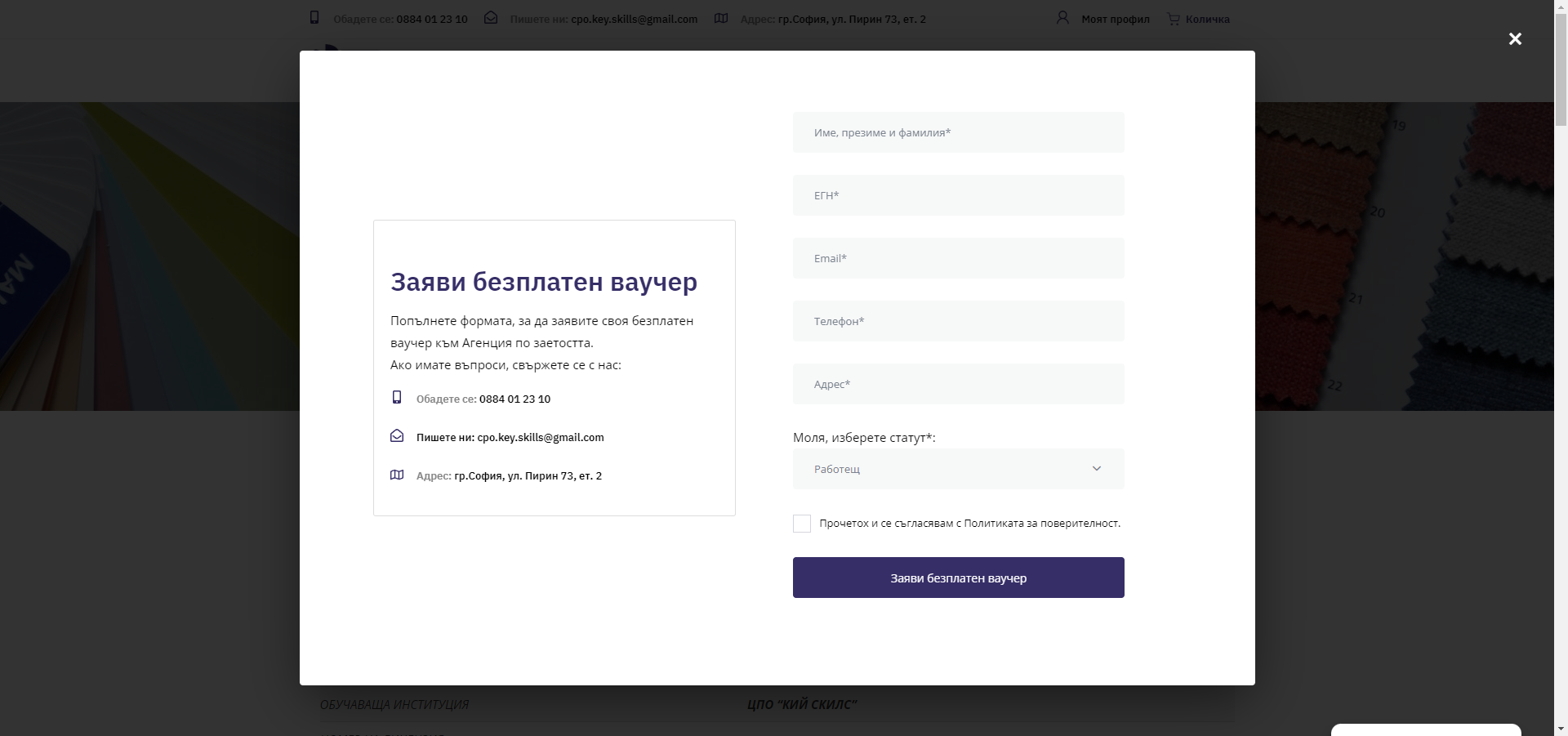The height and width of the screenshot is (736, 1568).
Task: Click the phone icon inside the popup contact card
Action: tap(397, 397)
